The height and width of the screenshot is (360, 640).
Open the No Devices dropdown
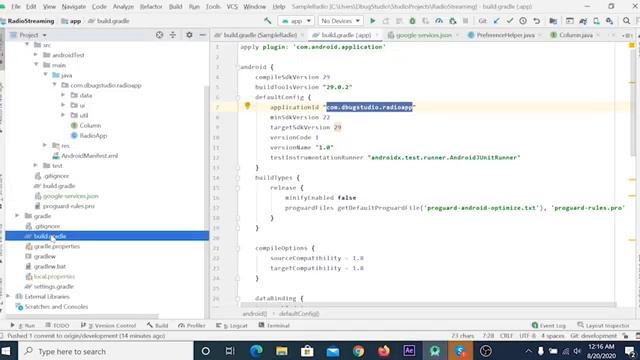340,21
